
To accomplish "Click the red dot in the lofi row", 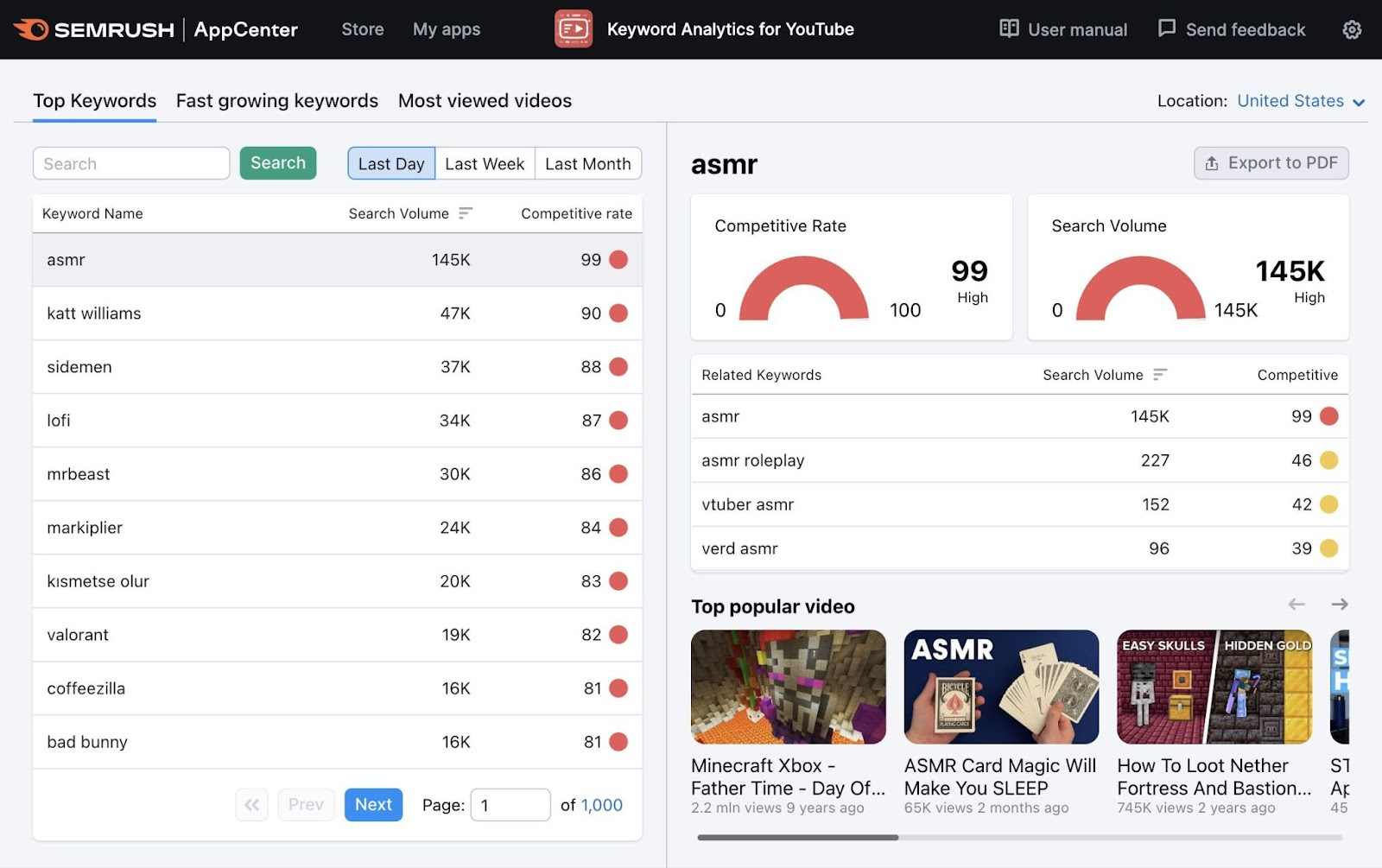I will pos(618,420).
